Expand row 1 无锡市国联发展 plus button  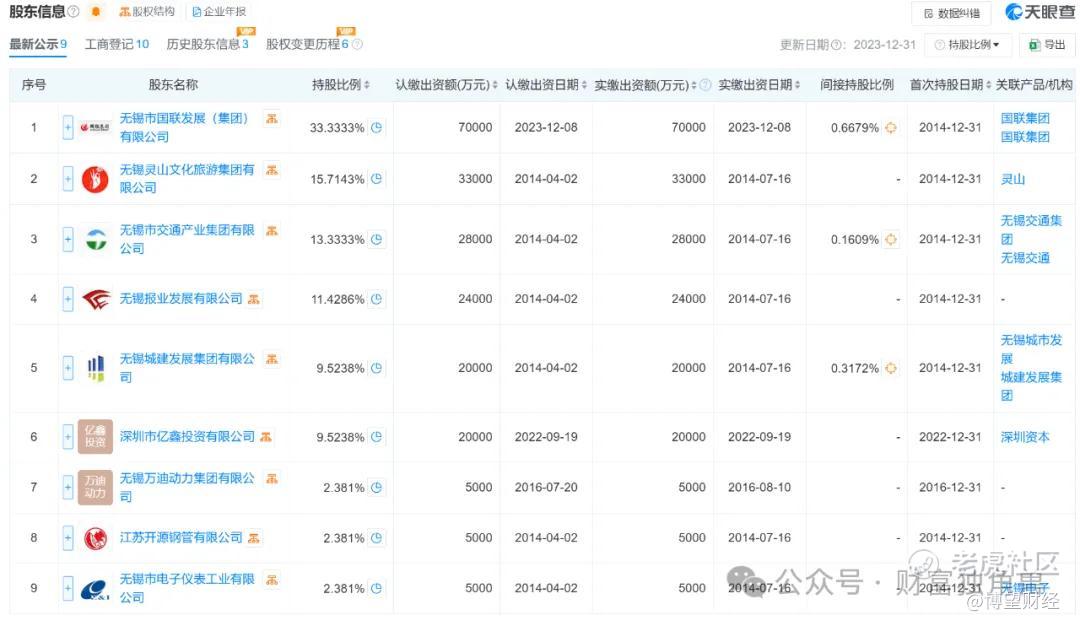pyautogui.click(x=68, y=127)
